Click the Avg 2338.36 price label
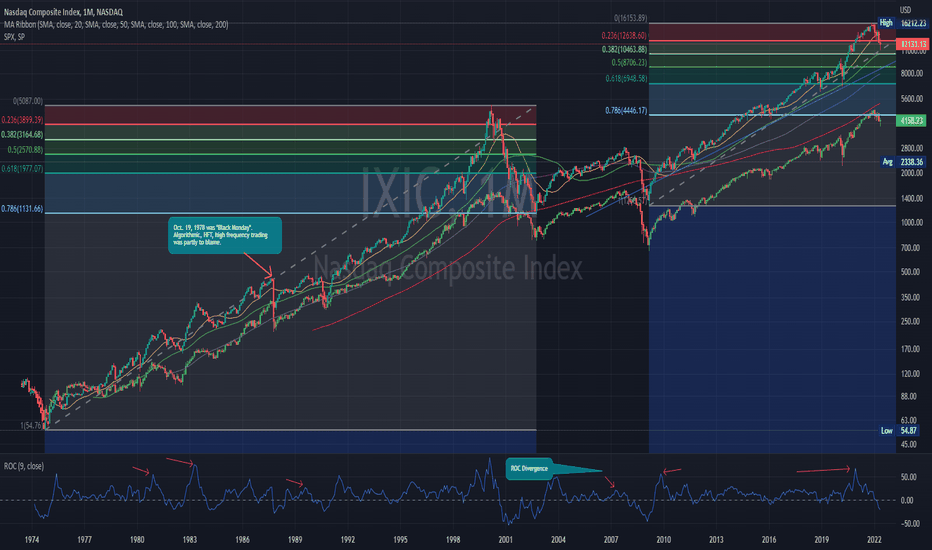Screen dimensions: 932x550 pos(902,162)
